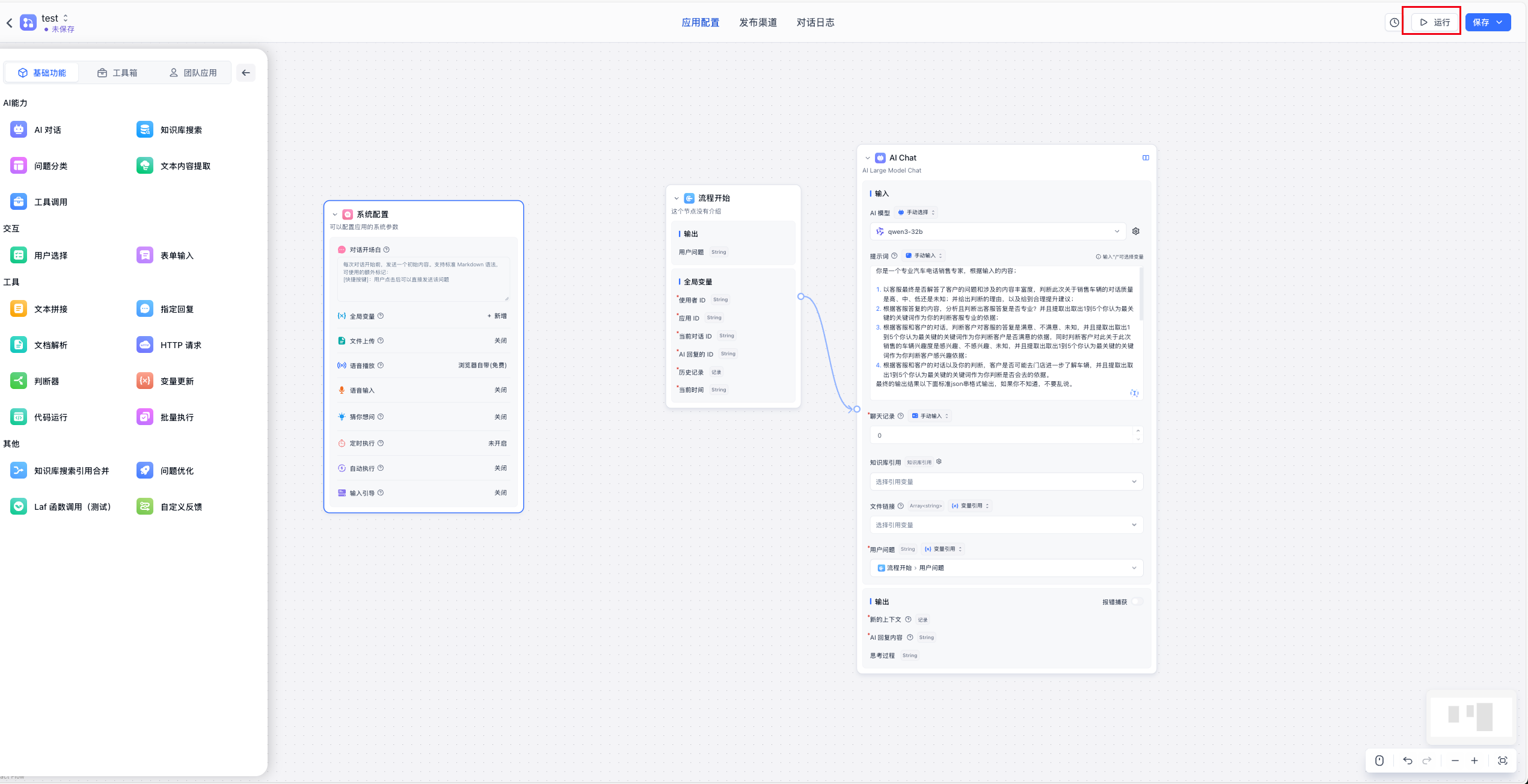
Task: Fit canvas to view
Action: pos(1503,761)
